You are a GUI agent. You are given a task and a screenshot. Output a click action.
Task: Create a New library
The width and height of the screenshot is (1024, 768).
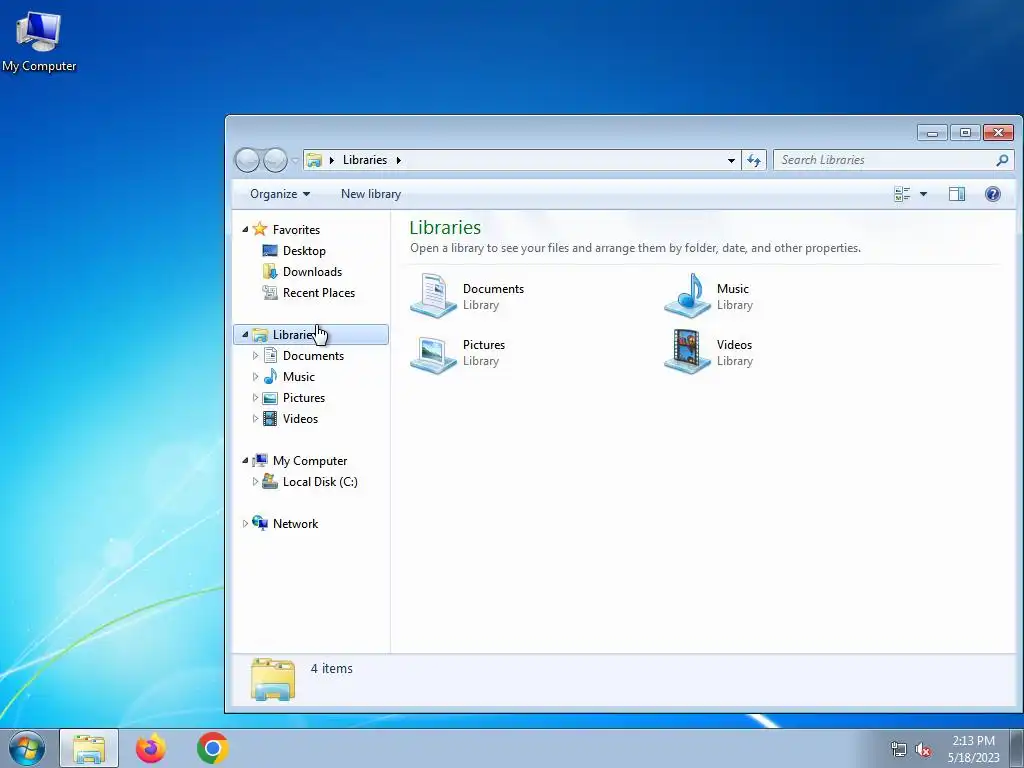point(371,194)
